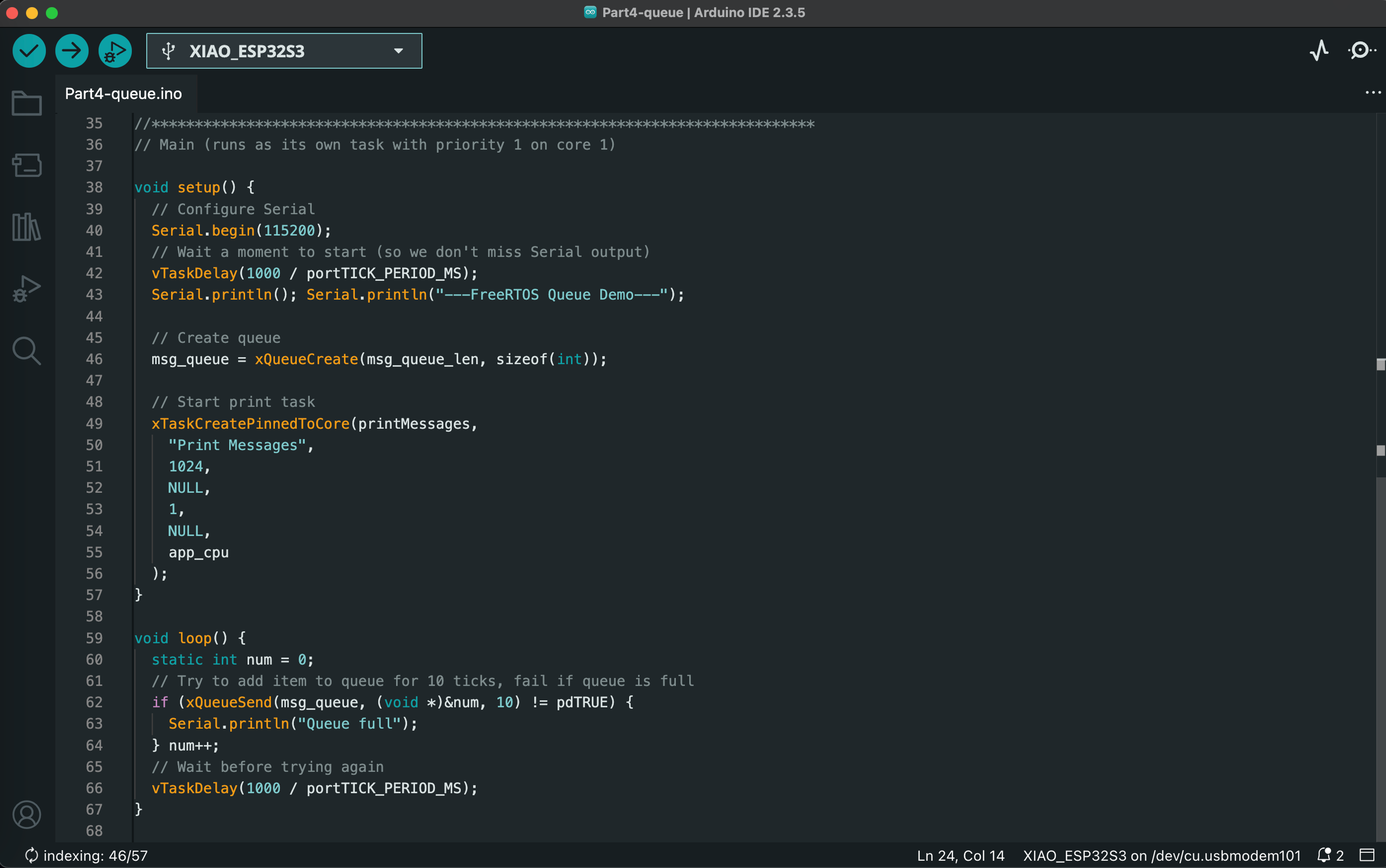Select the Part4-queue.ino tab
Viewport: 1386px width, 868px height.
click(x=123, y=93)
